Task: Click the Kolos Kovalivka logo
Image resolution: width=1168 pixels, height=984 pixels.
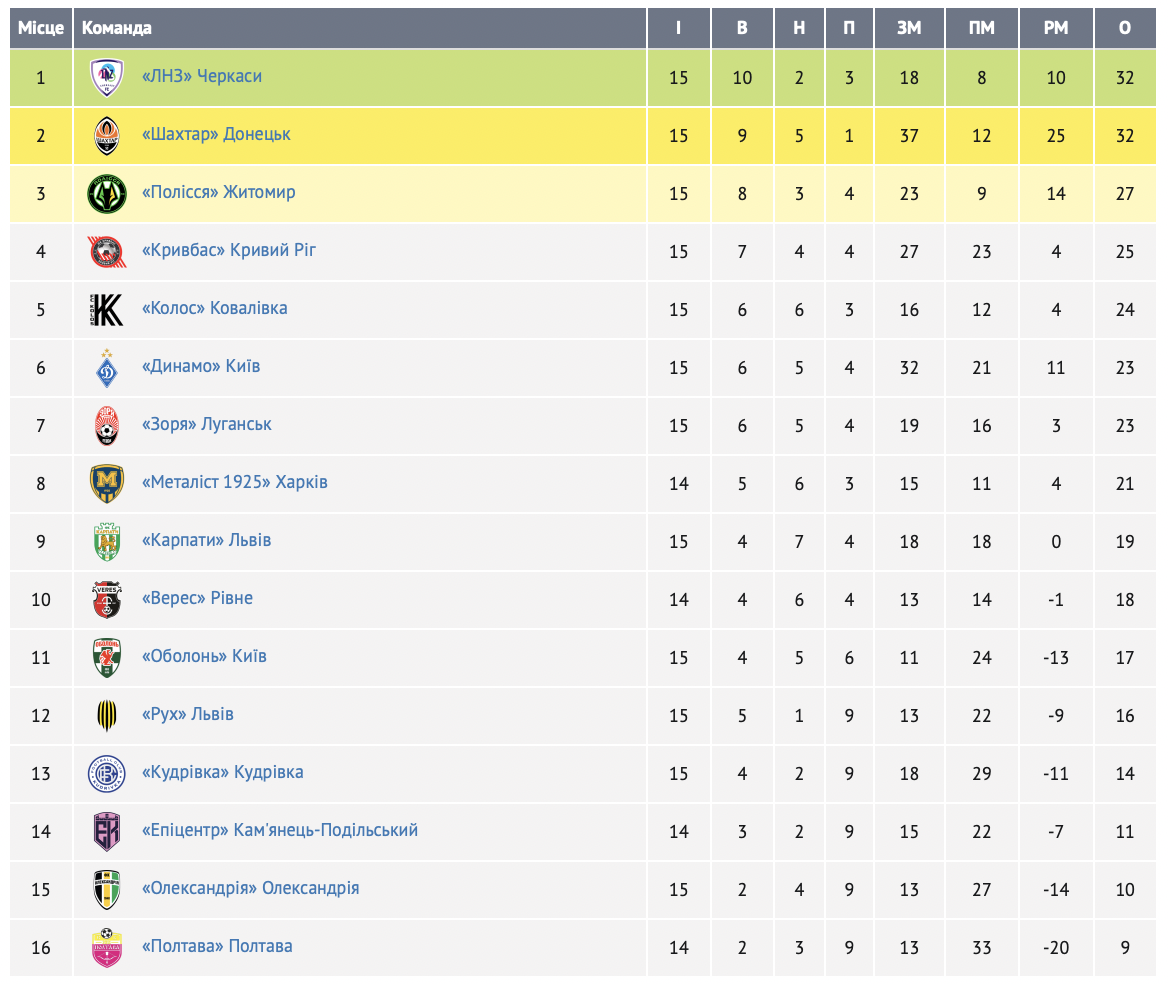Action: [107, 309]
